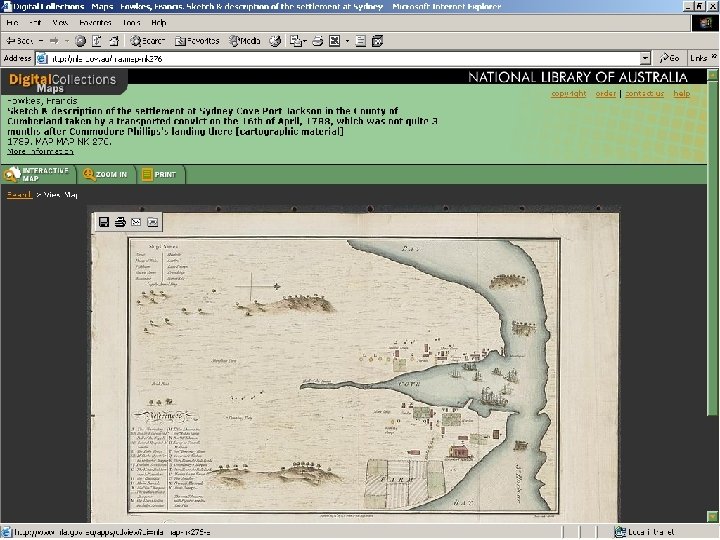Open the Tools menu
This screenshot has height=540, width=720.
[x=131, y=22]
